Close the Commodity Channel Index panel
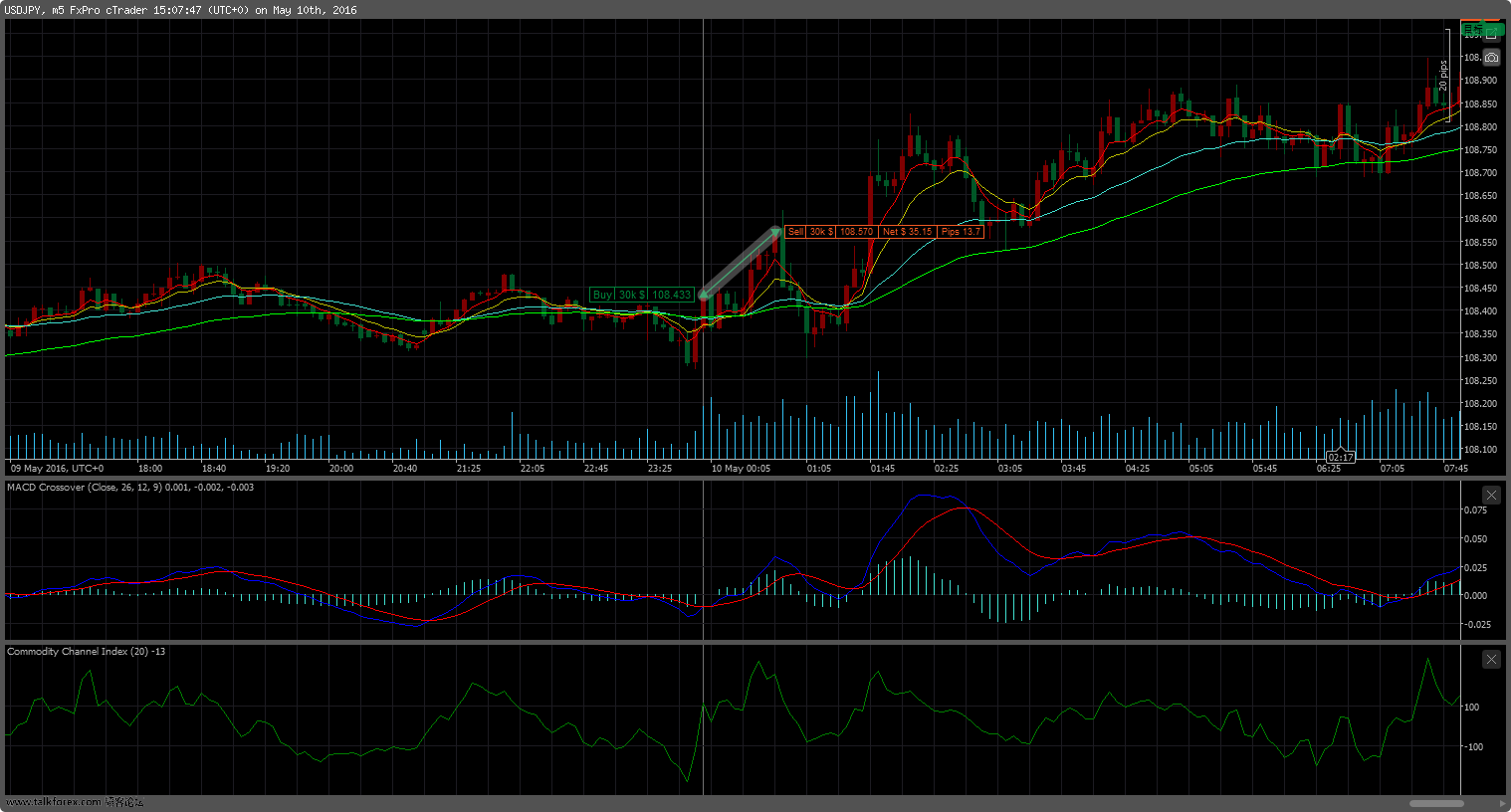Screen dimensions: 1511x812 click(1491, 659)
